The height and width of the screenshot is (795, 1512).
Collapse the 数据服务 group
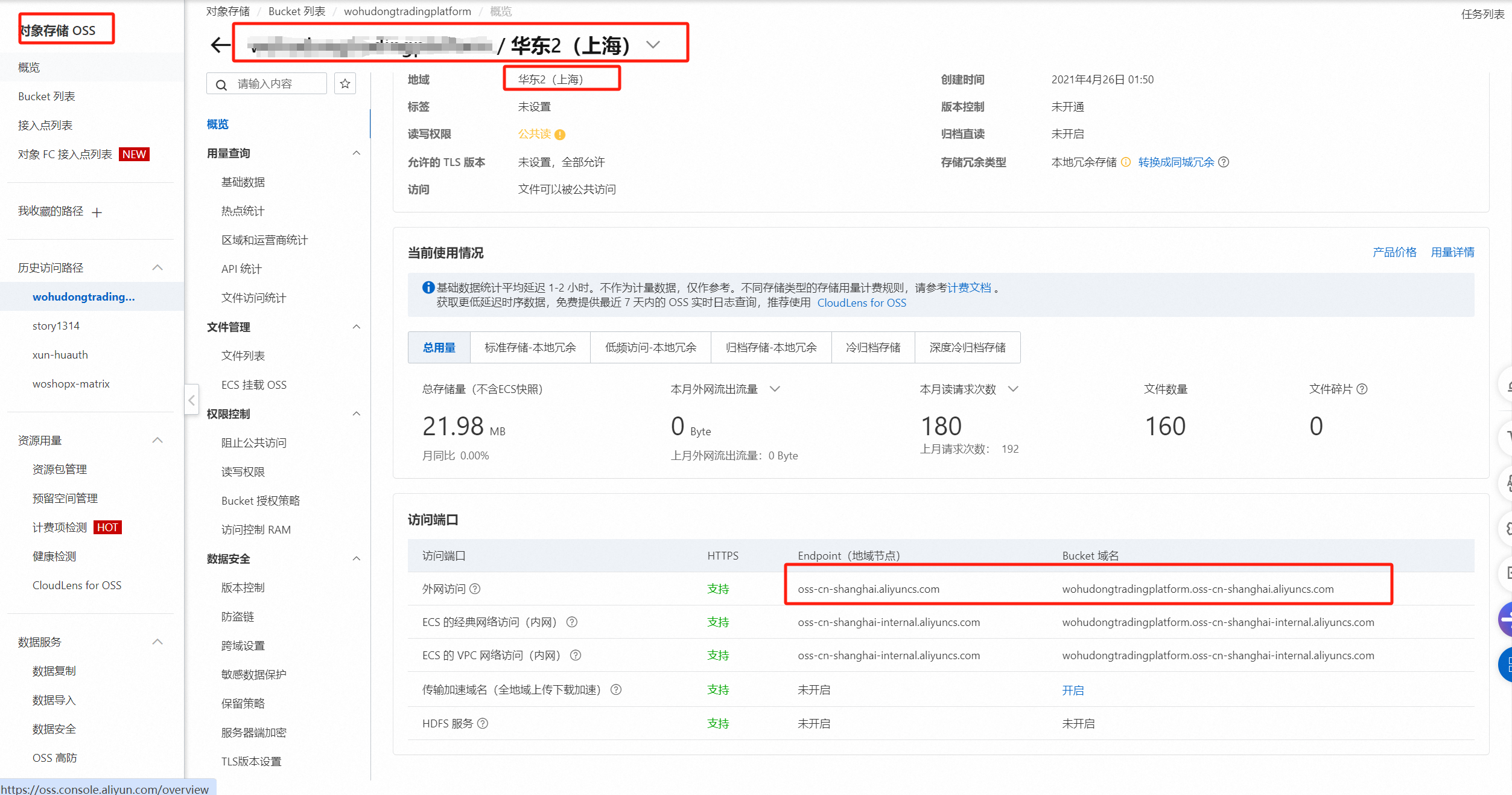click(x=157, y=642)
